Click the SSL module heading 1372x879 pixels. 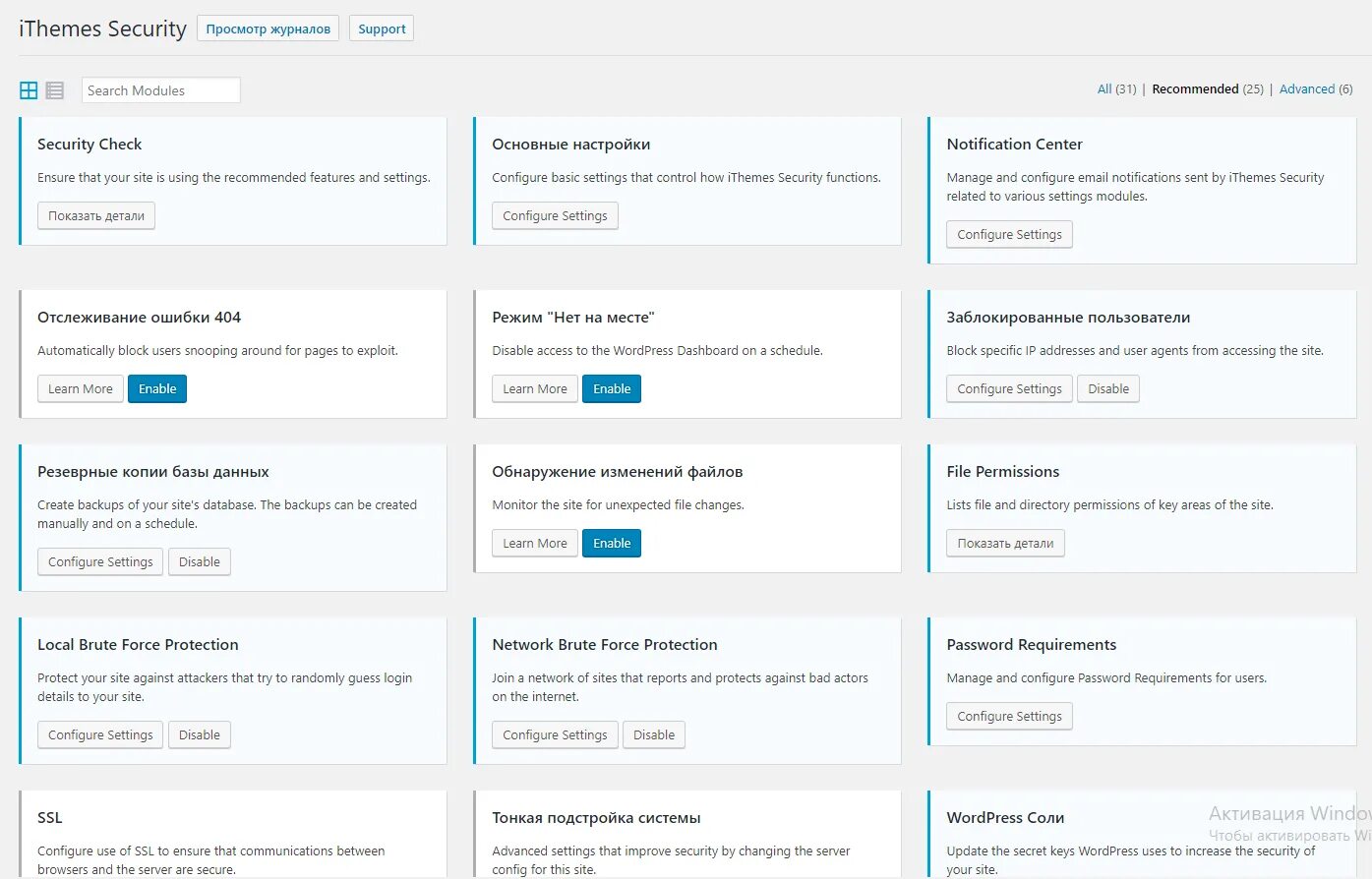click(x=49, y=818)
